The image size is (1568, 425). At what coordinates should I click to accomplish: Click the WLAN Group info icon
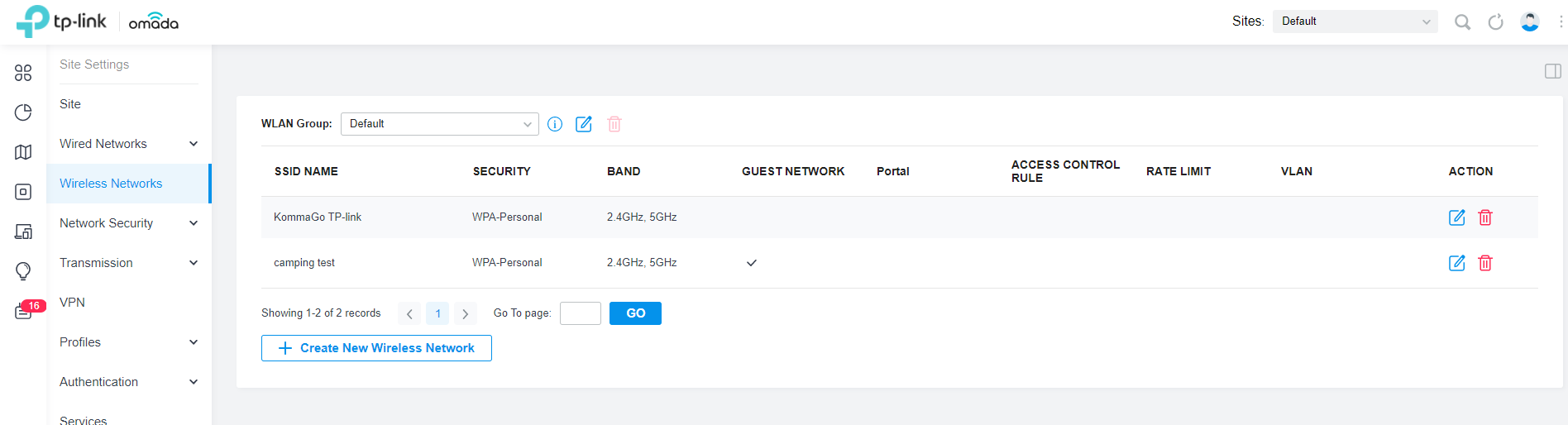[x=555, y=124]
